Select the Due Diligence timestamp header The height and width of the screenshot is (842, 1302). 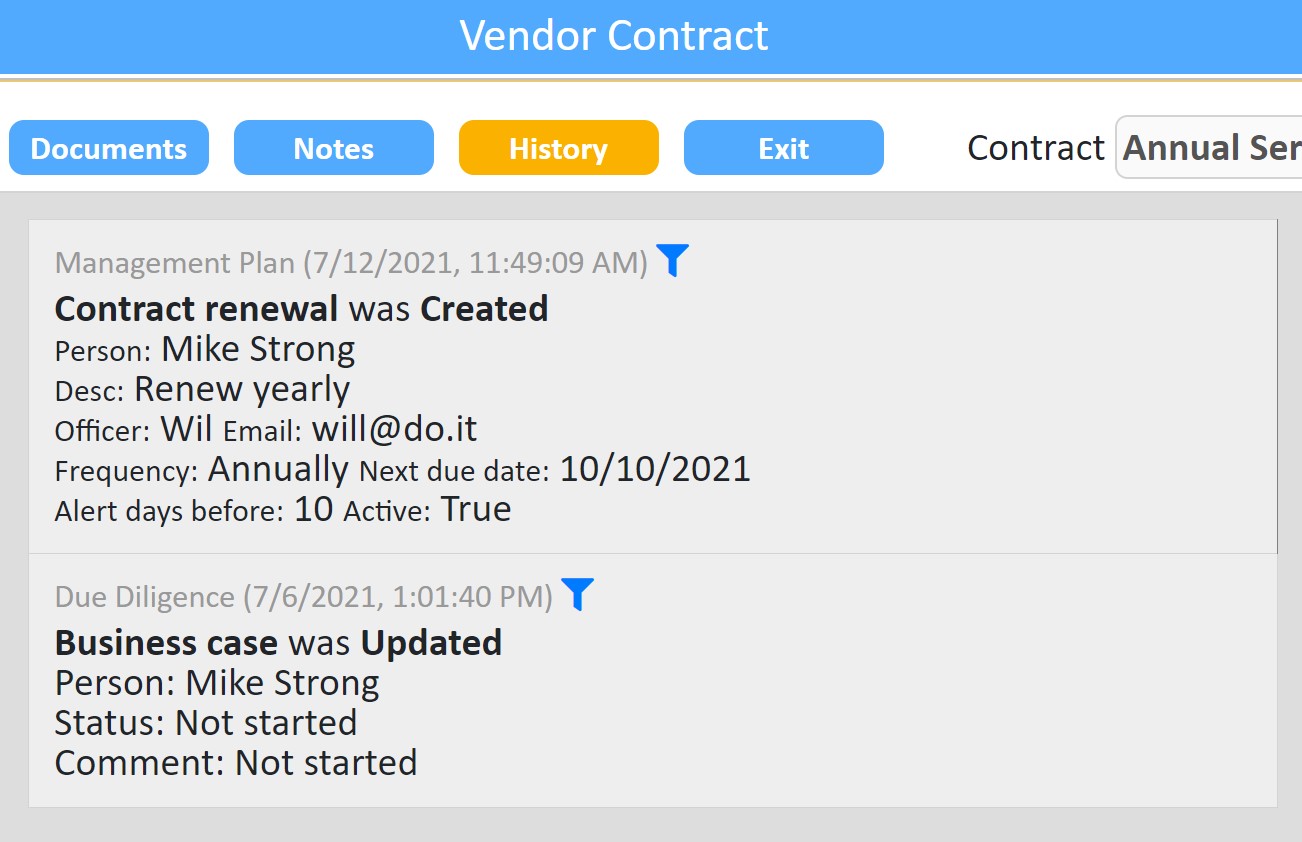[304, 597]
